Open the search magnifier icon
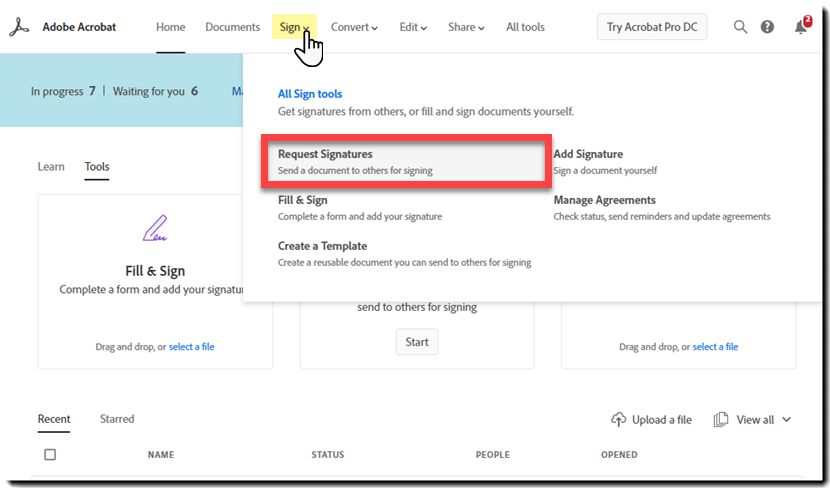 pos(740,27)
